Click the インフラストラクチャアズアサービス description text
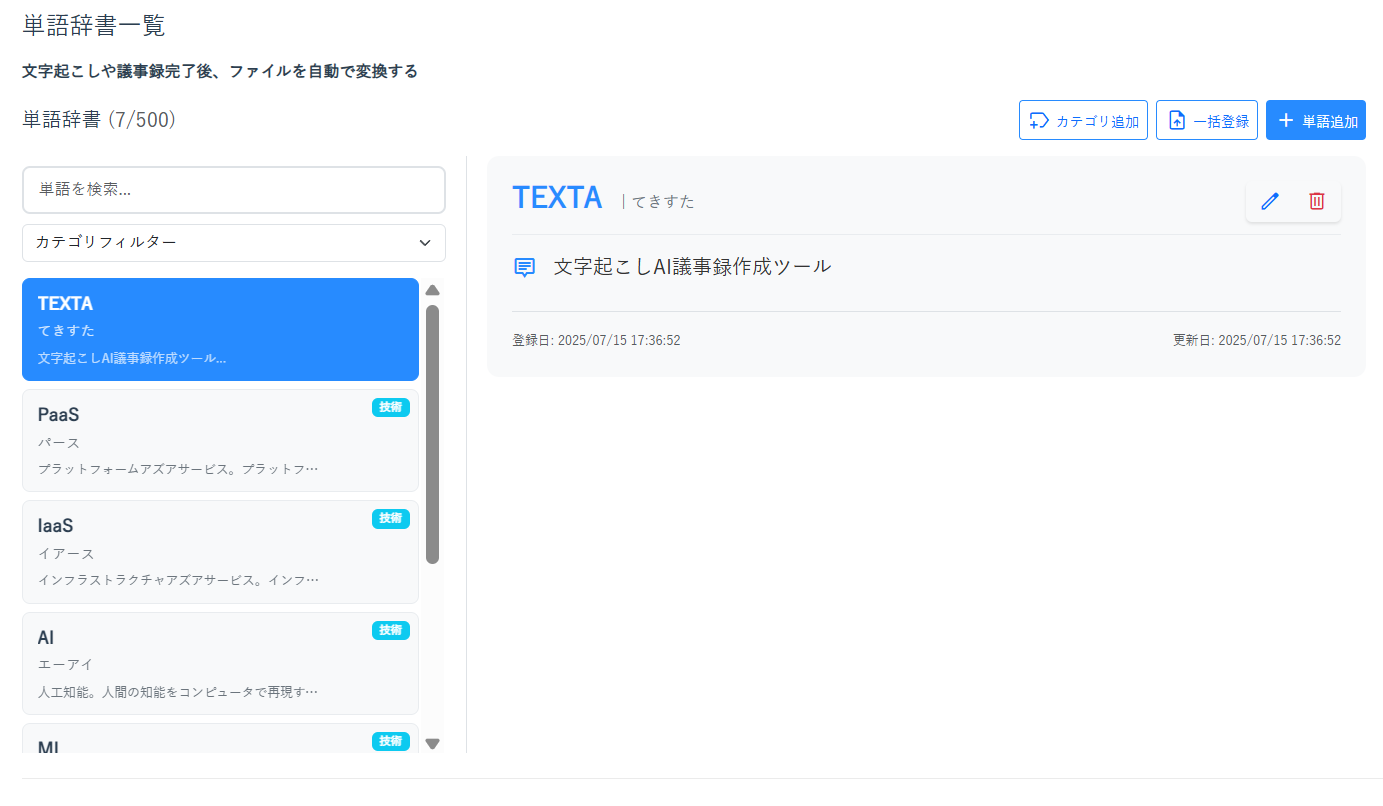The width and height of the screenshot is (1383, 806). point(178,580)
